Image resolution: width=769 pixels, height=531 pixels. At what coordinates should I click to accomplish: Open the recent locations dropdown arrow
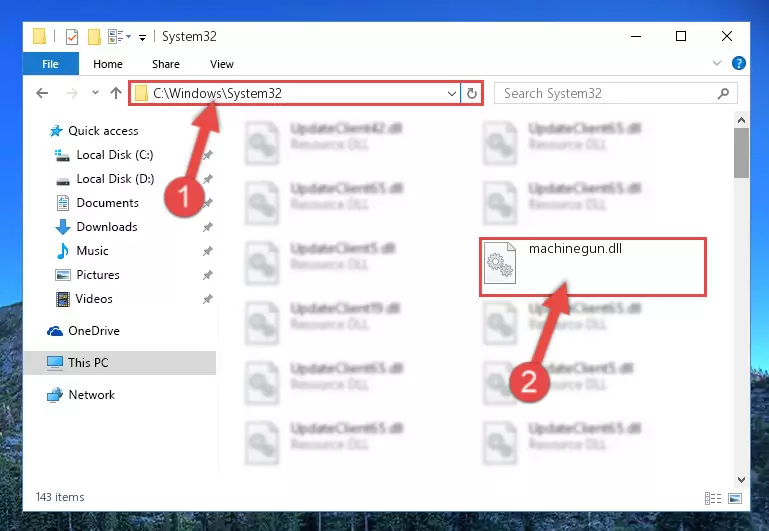coord(95,93)
